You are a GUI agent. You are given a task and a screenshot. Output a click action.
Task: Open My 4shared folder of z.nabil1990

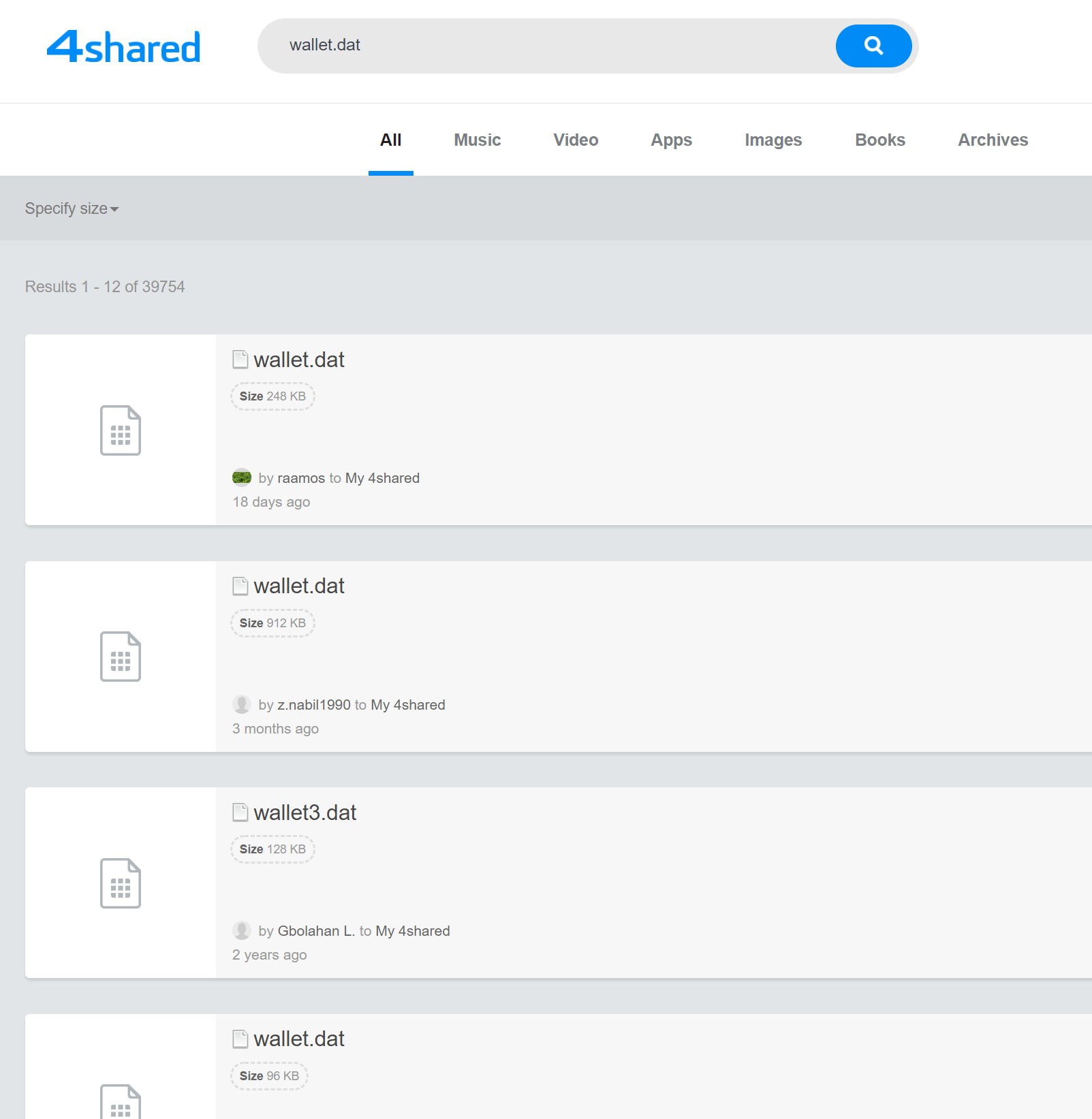pos(408,705)
